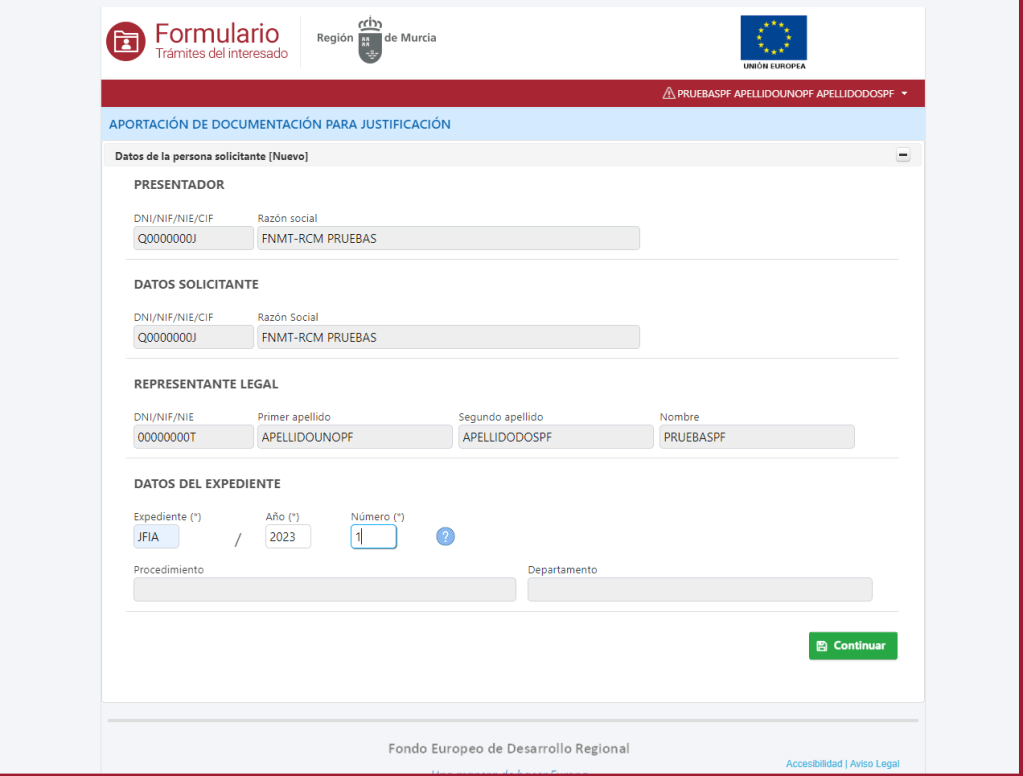Open the Aviso Legal link
The height and width of the screenshot is (776, 1023).
pos(875,764)
